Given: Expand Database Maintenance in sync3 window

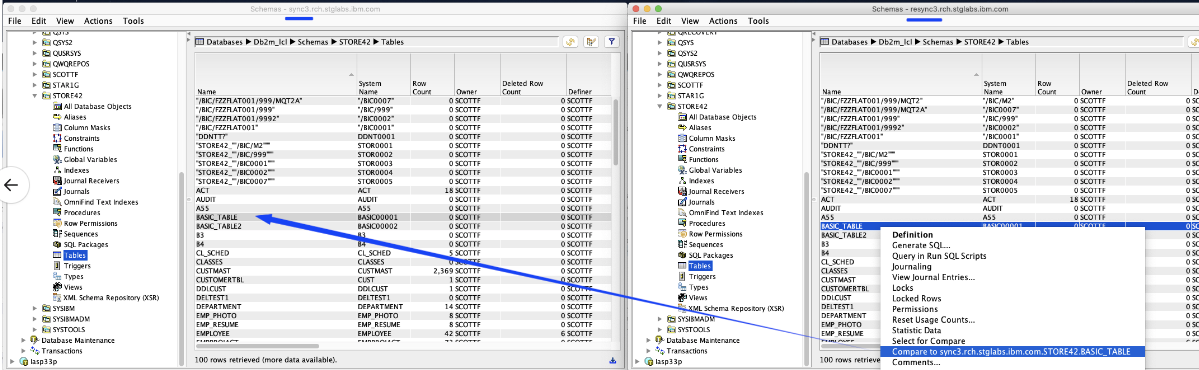Looking at the screenshot, I should pyautogui.click(x=24, y=340).
